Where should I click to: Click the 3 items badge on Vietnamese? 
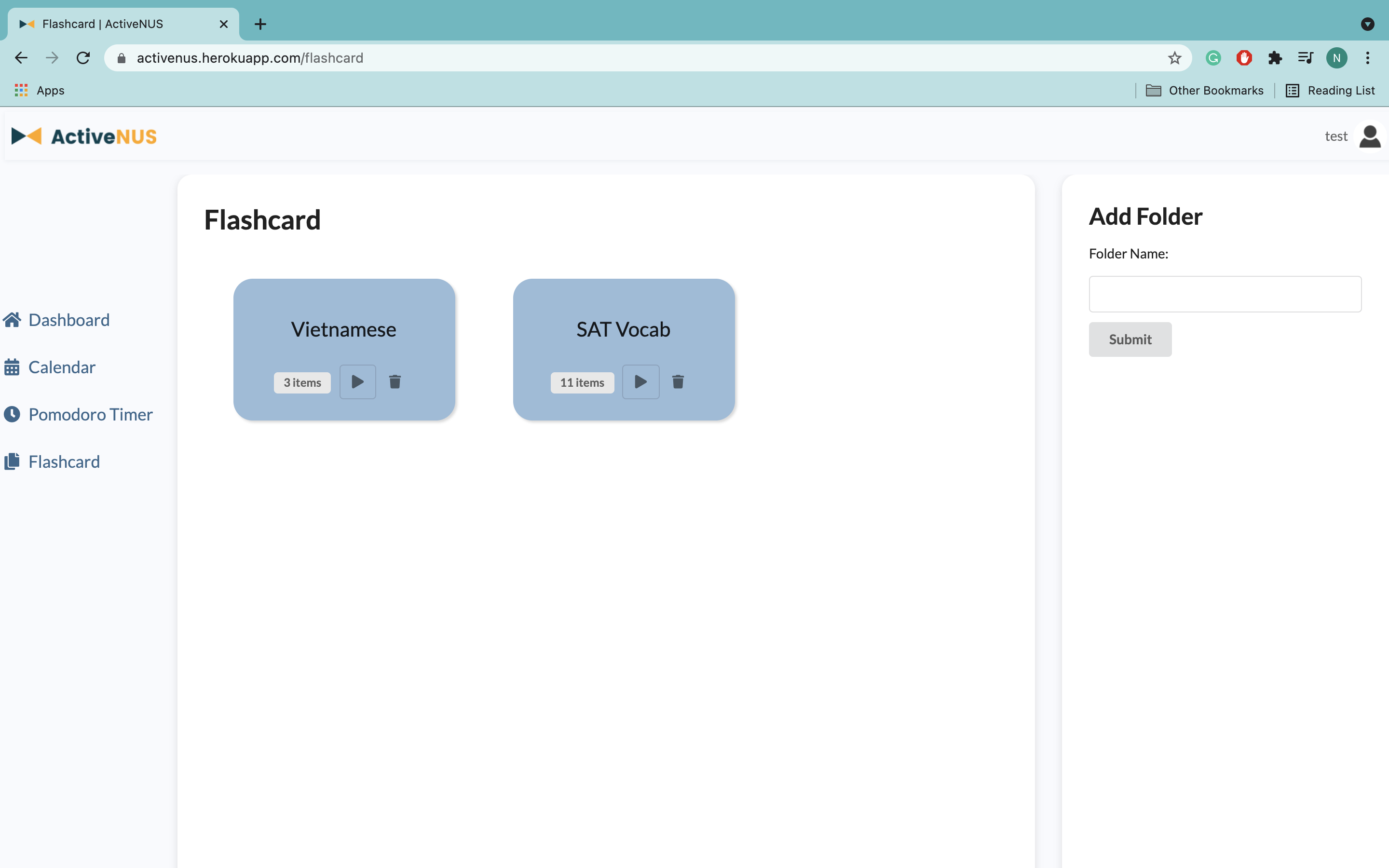pos(302,382)
